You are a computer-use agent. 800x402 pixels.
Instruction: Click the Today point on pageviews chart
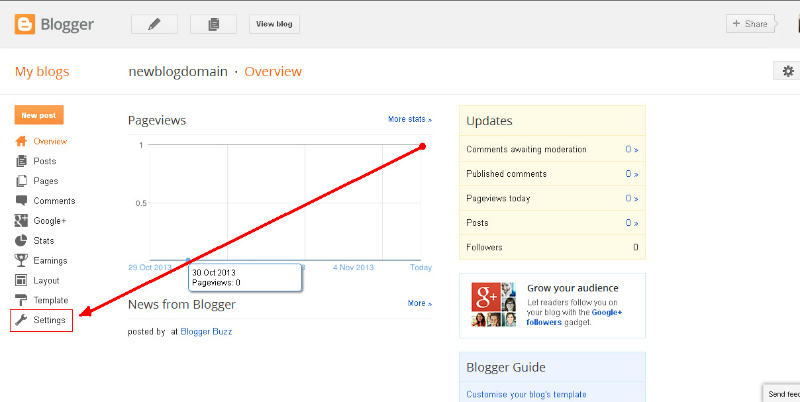(422, 146)
